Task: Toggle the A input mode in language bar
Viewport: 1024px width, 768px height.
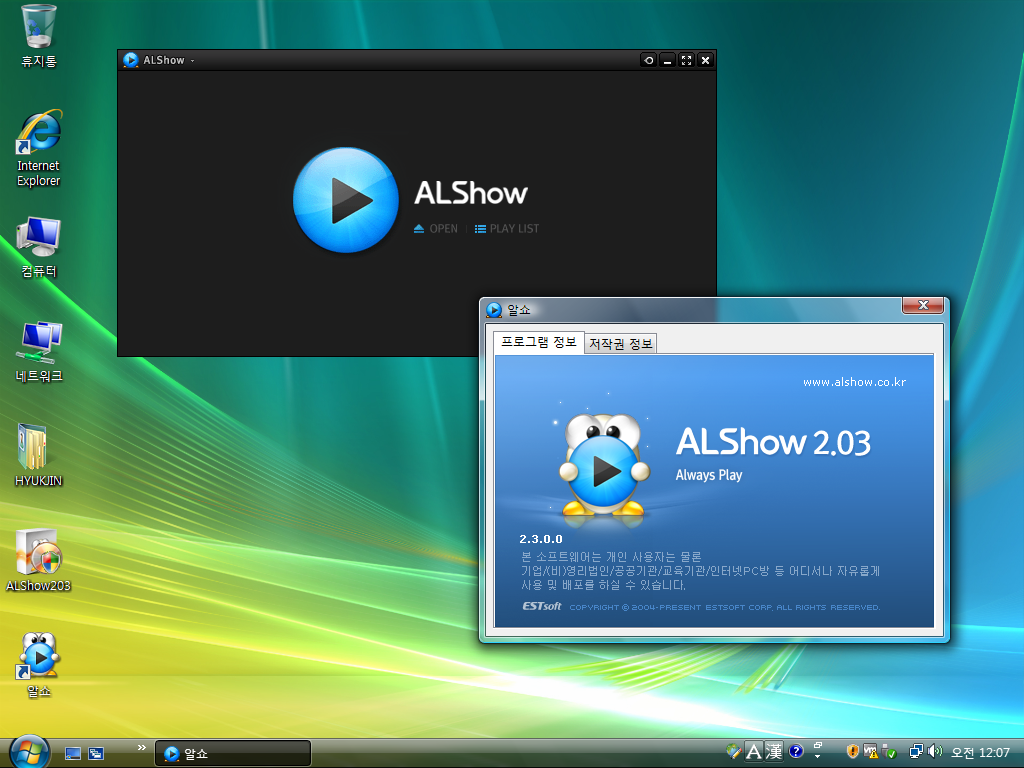Action: (754, 752)
